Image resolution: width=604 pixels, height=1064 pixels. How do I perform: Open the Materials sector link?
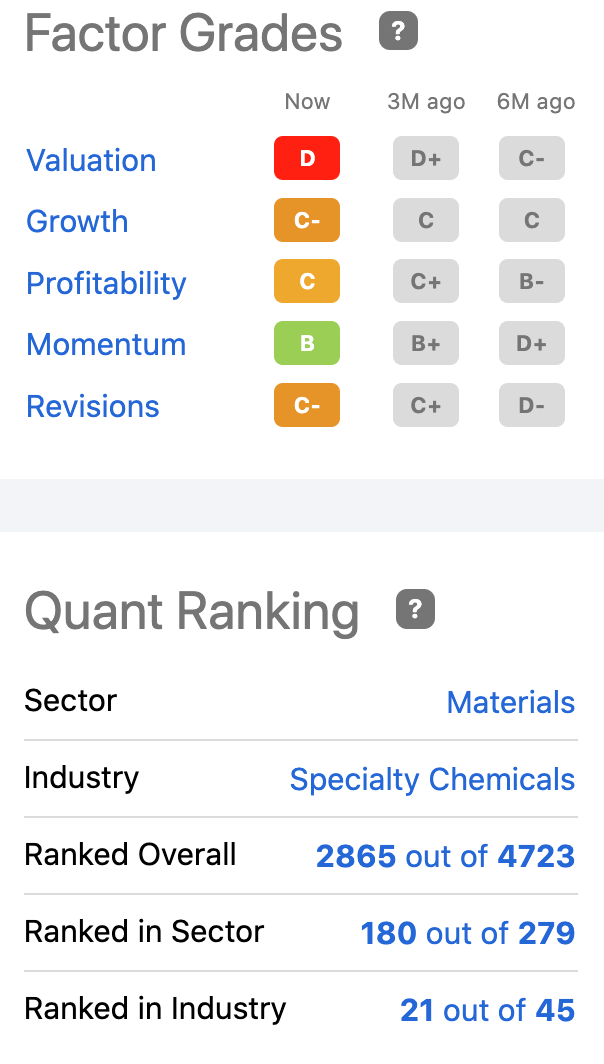click(511, 702)
